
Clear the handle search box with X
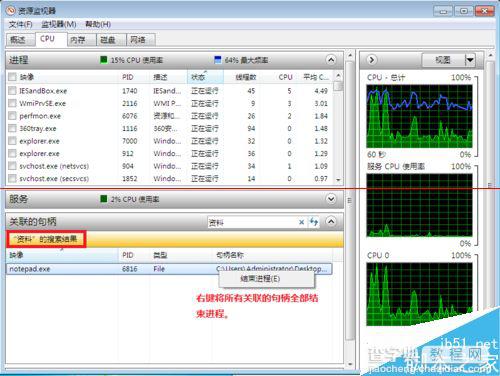(x=301, y=222)
